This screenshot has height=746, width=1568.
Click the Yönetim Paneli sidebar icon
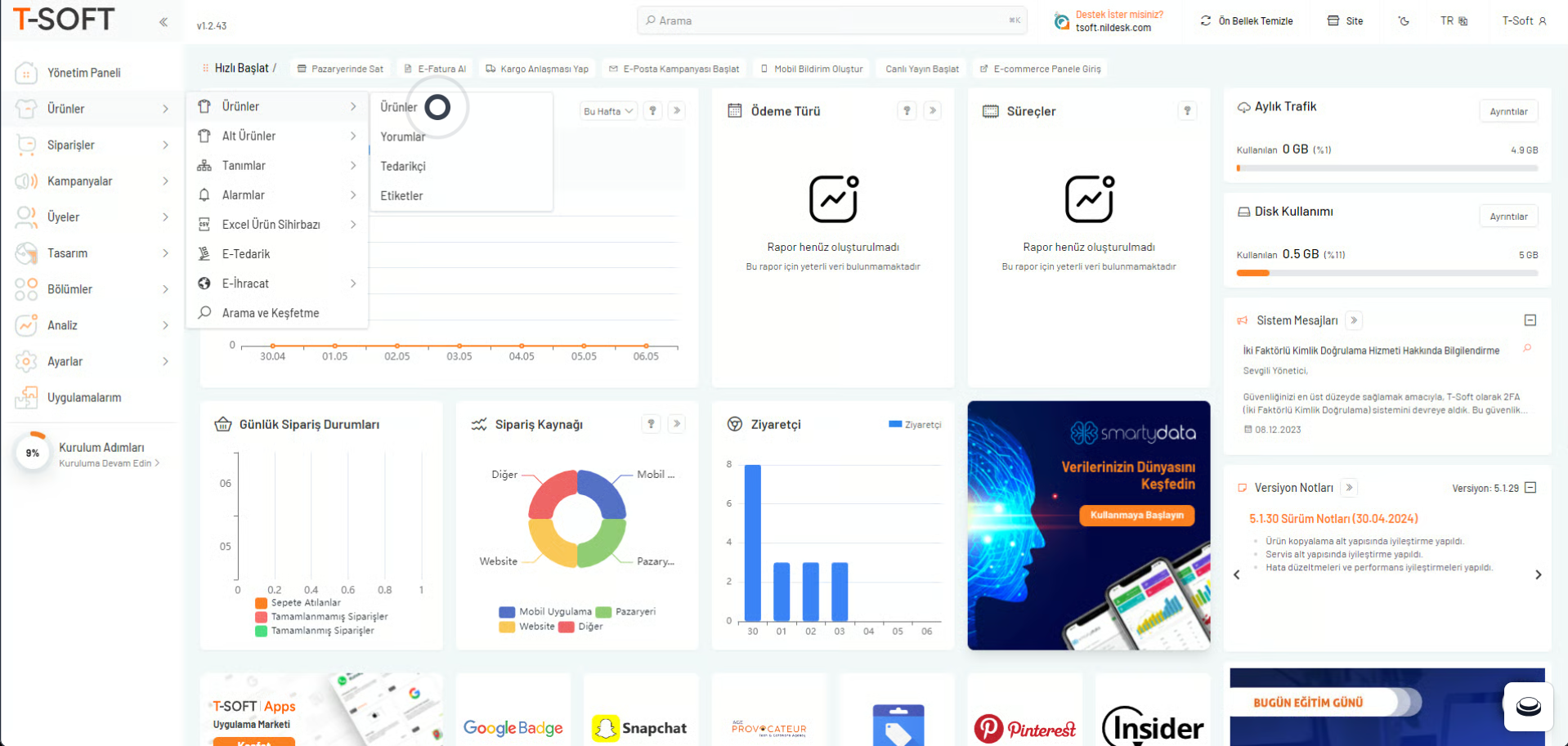26,74
